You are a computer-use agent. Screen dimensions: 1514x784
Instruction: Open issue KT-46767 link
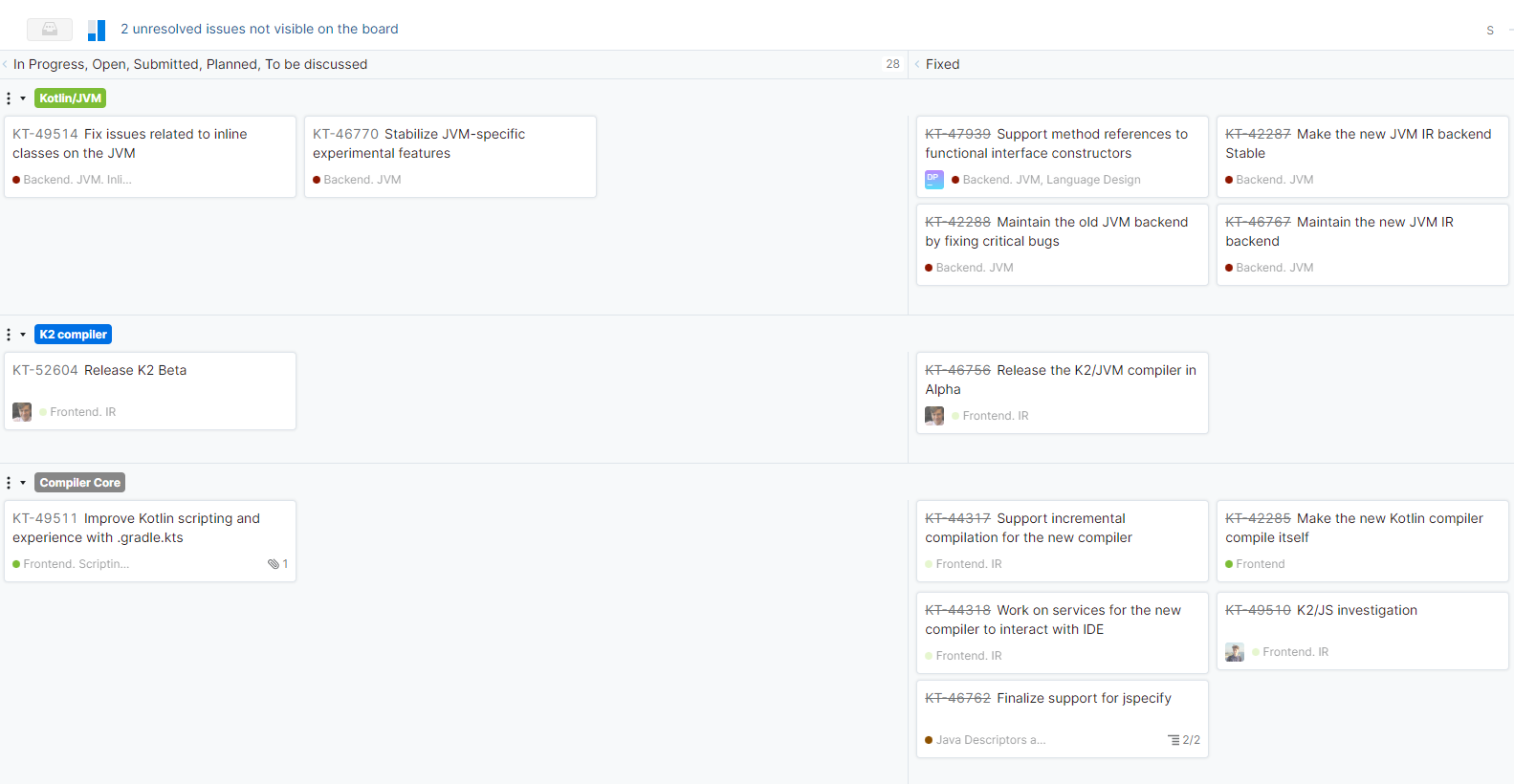point(1258,222)
